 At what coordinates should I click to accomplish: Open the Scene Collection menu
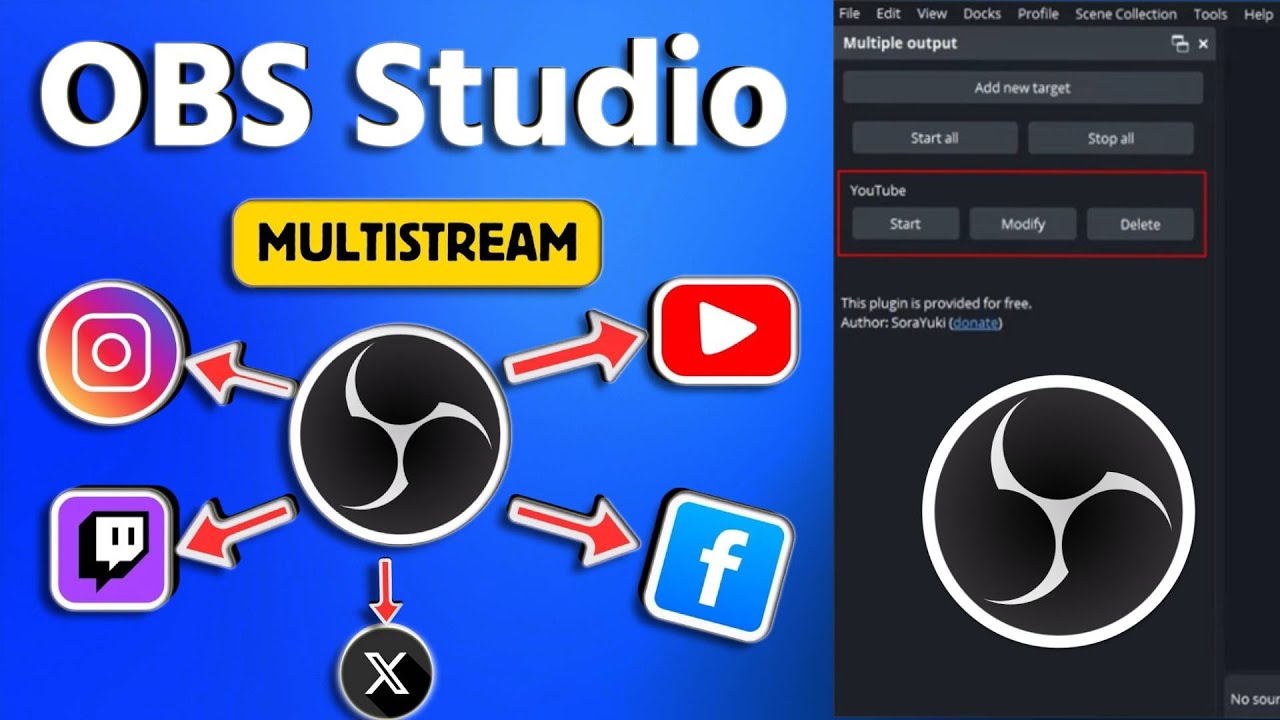pos(1126,14)
